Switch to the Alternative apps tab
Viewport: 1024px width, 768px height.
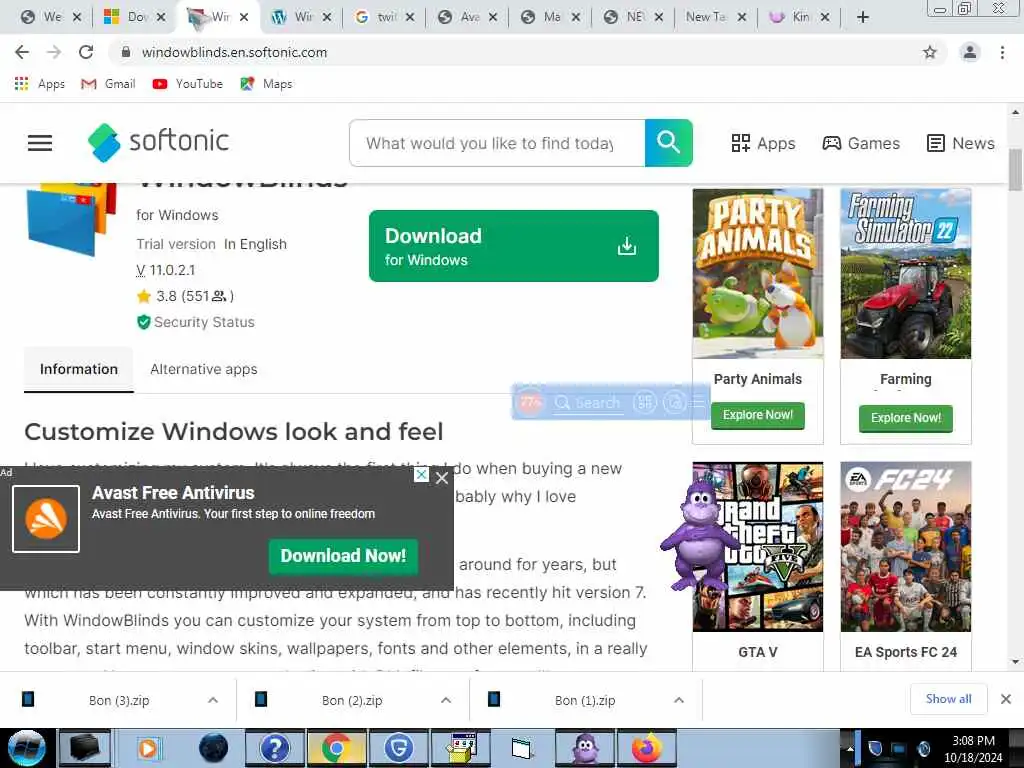(204, 369)
